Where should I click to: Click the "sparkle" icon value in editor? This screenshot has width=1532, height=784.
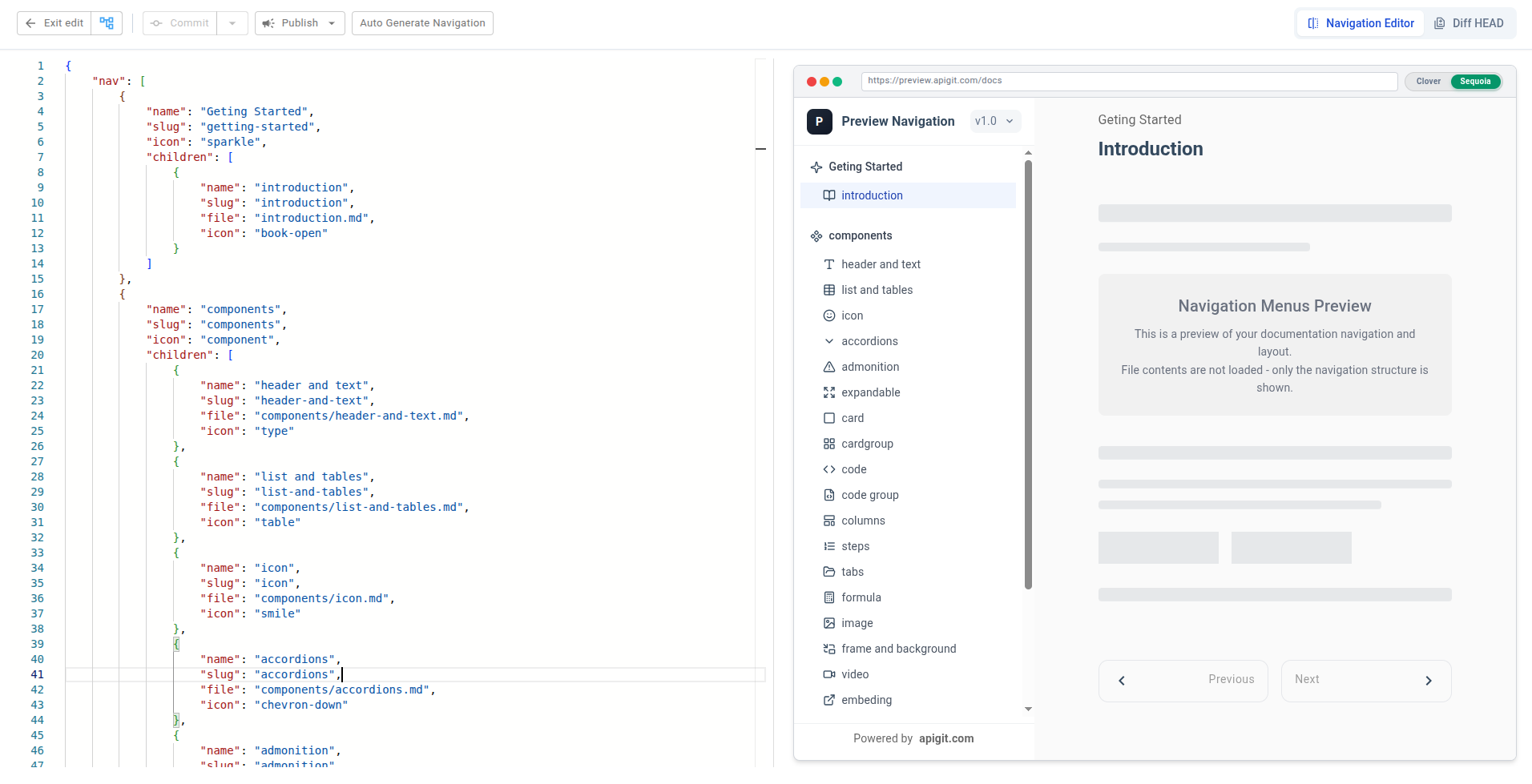(x=231, y=142)
